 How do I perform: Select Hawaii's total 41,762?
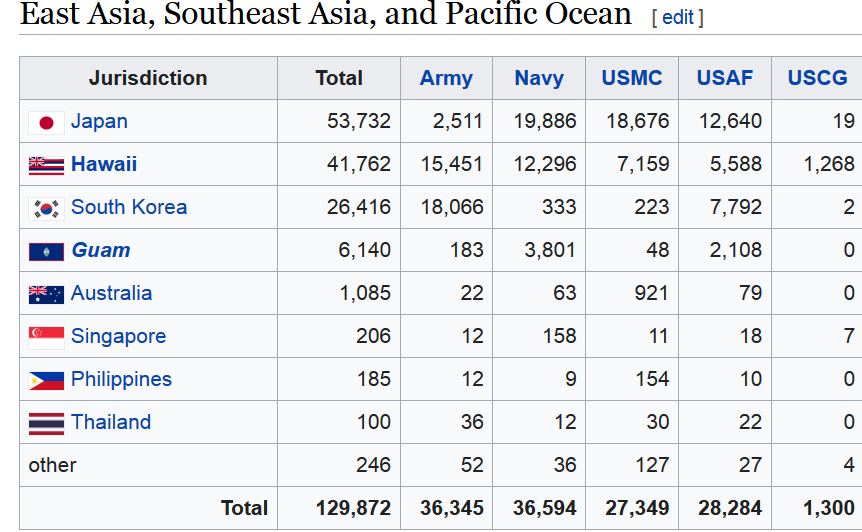(359, 164)
